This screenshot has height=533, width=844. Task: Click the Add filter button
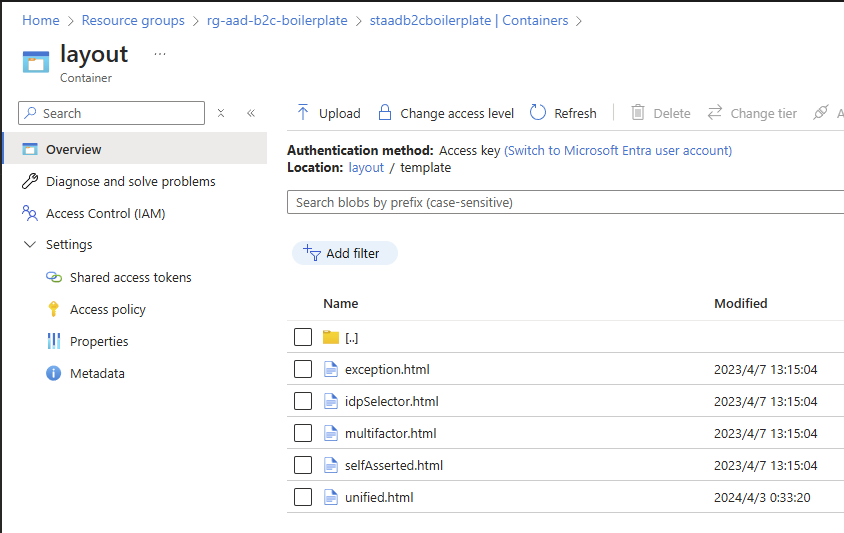click(344, 253)
